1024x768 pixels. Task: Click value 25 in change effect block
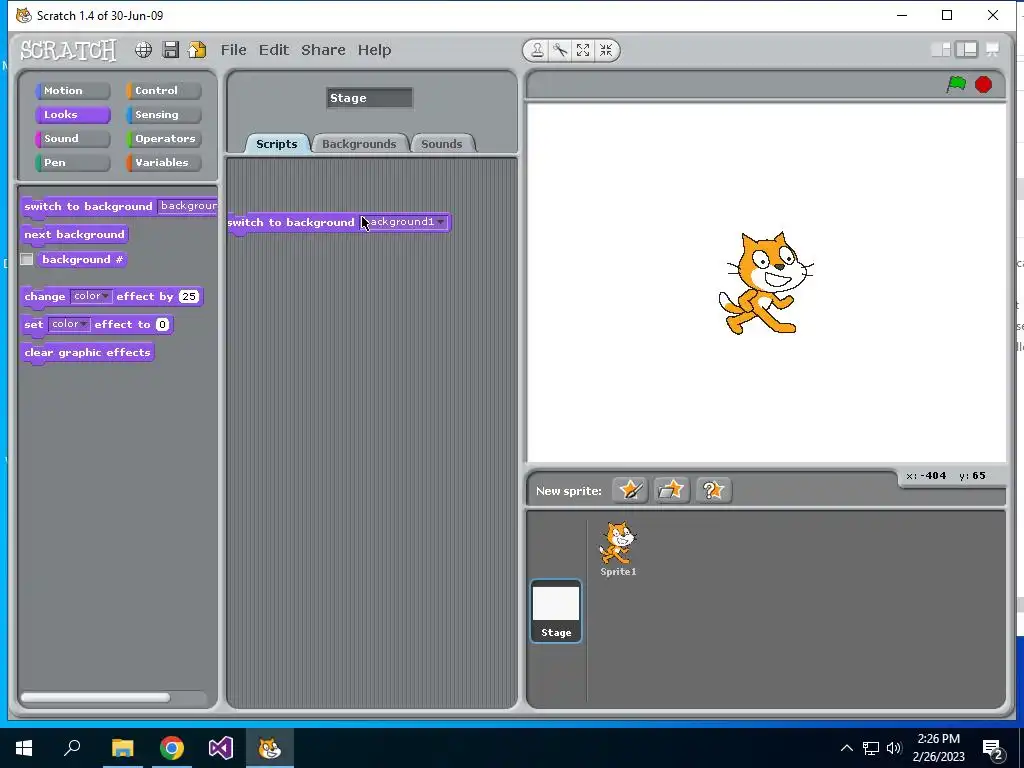189,296
